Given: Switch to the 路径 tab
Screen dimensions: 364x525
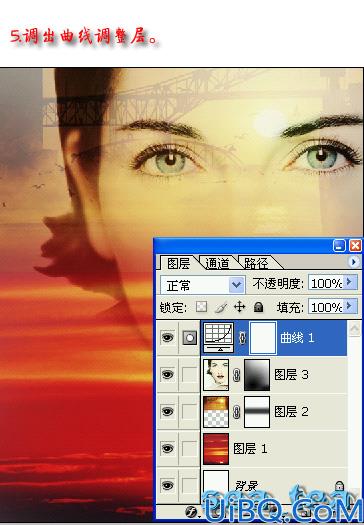Looking at the screenshot, I should click(x=256, y=264).
